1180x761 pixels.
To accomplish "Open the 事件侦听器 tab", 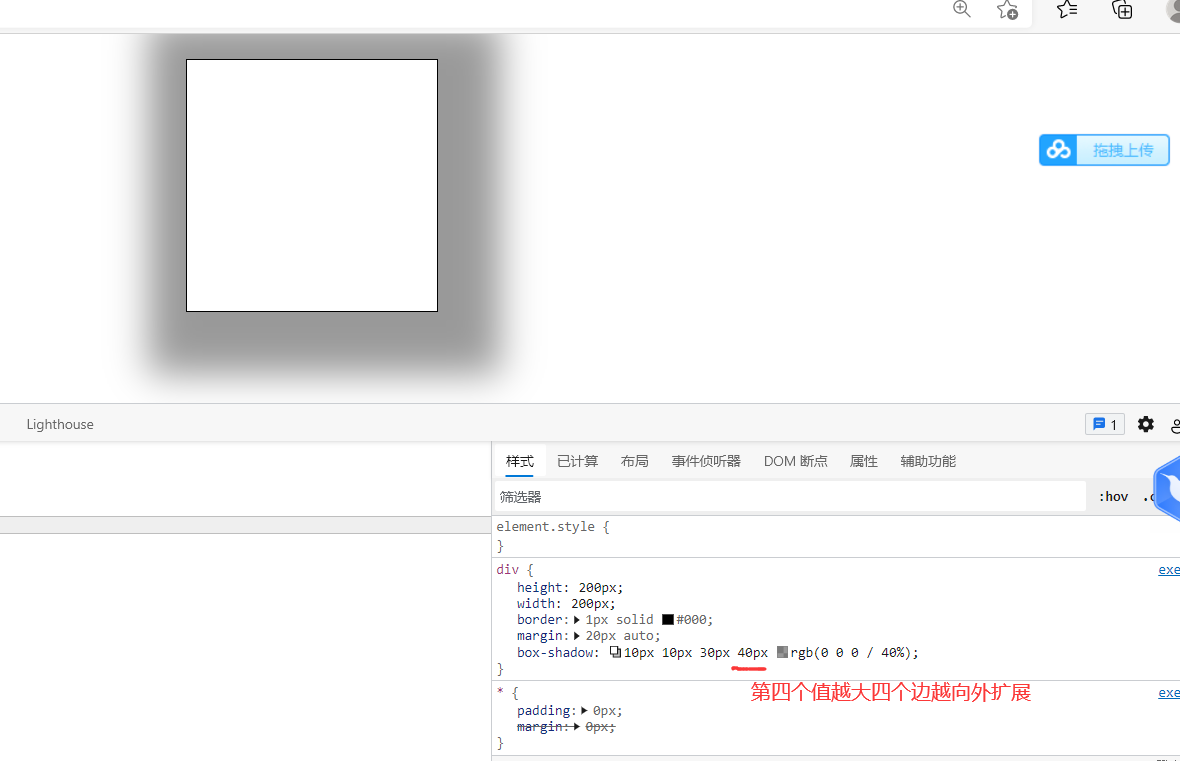I will [x=706, y=461].
